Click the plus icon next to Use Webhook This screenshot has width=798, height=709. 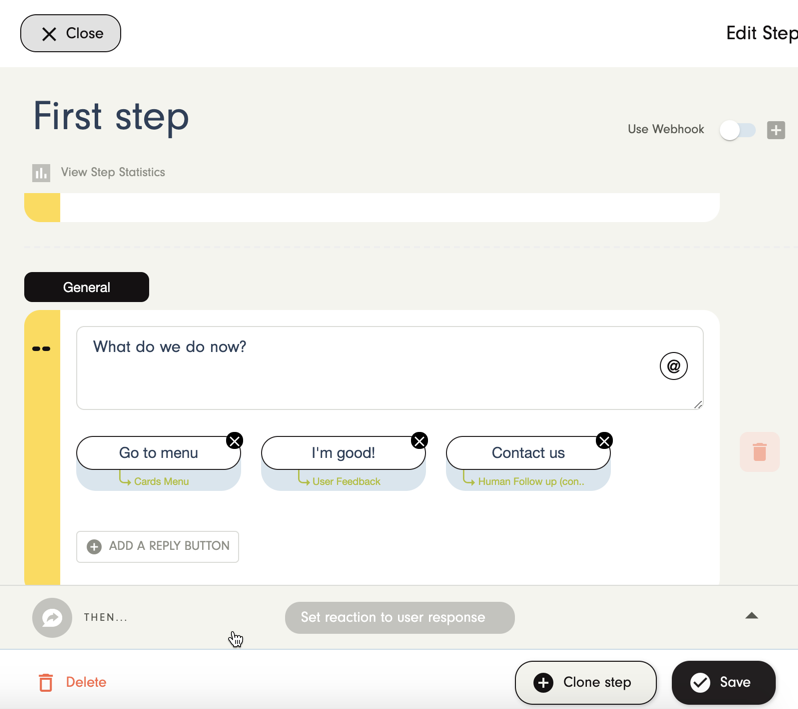pyautogui.click(x=776, y=130)
